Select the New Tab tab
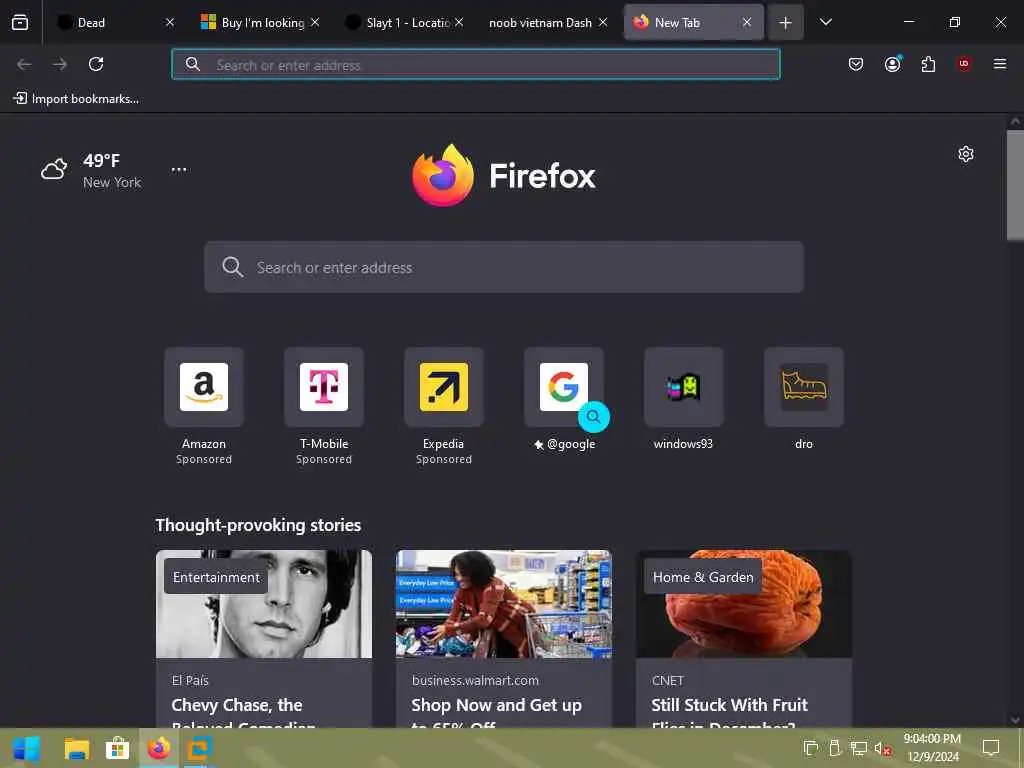The width and height of the screenshot is (1024, 768). click(x=692, y=23)
